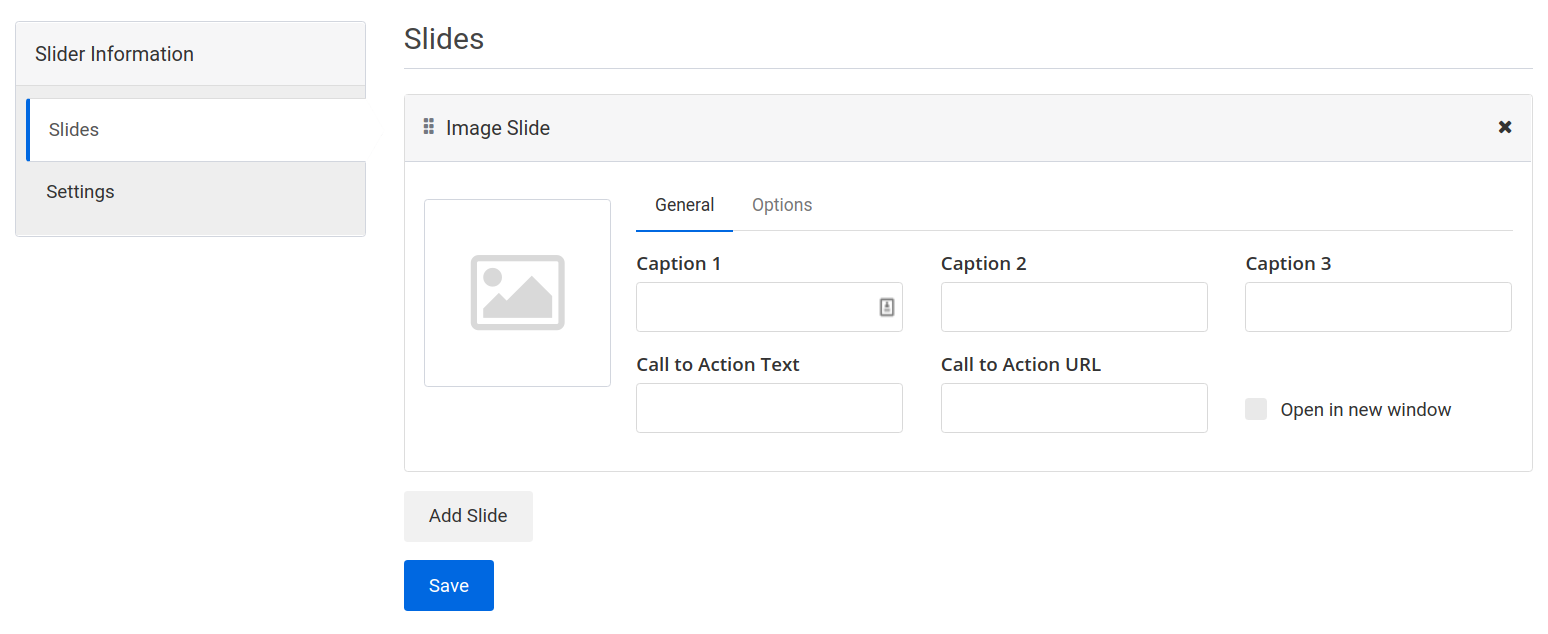Image resolution: width=1548 pixels, height=634 pixels.
Task: Click inside the Caption 2 text box
Action: 1073,306
